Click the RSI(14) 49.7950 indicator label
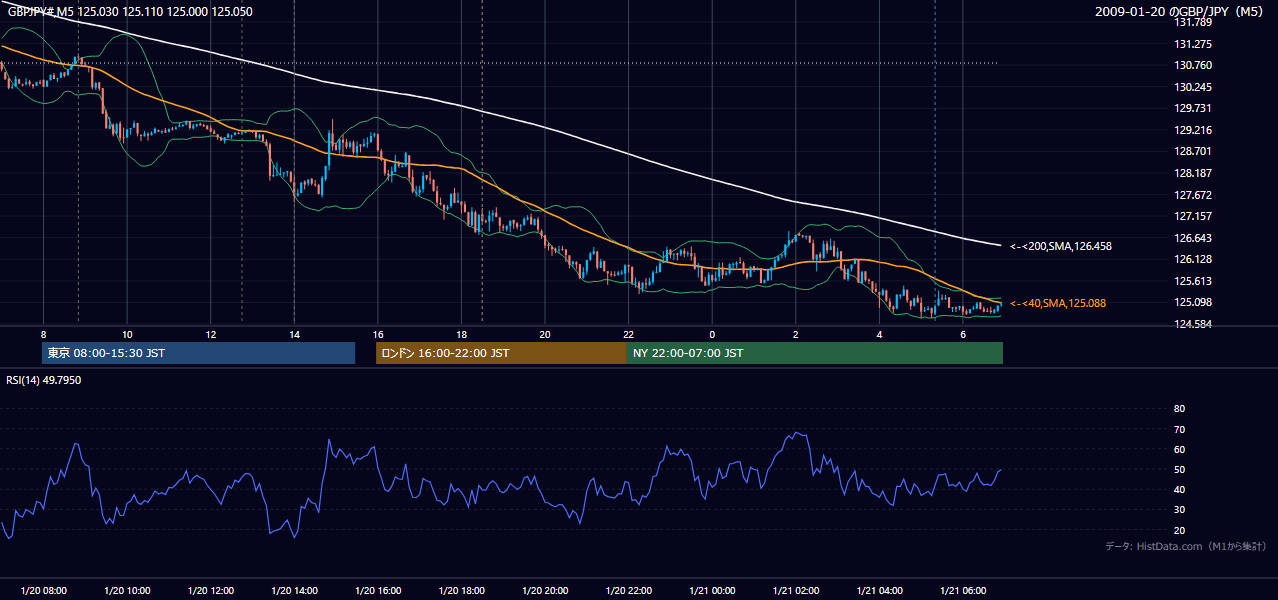1278x600 pixels. (44, 380)
